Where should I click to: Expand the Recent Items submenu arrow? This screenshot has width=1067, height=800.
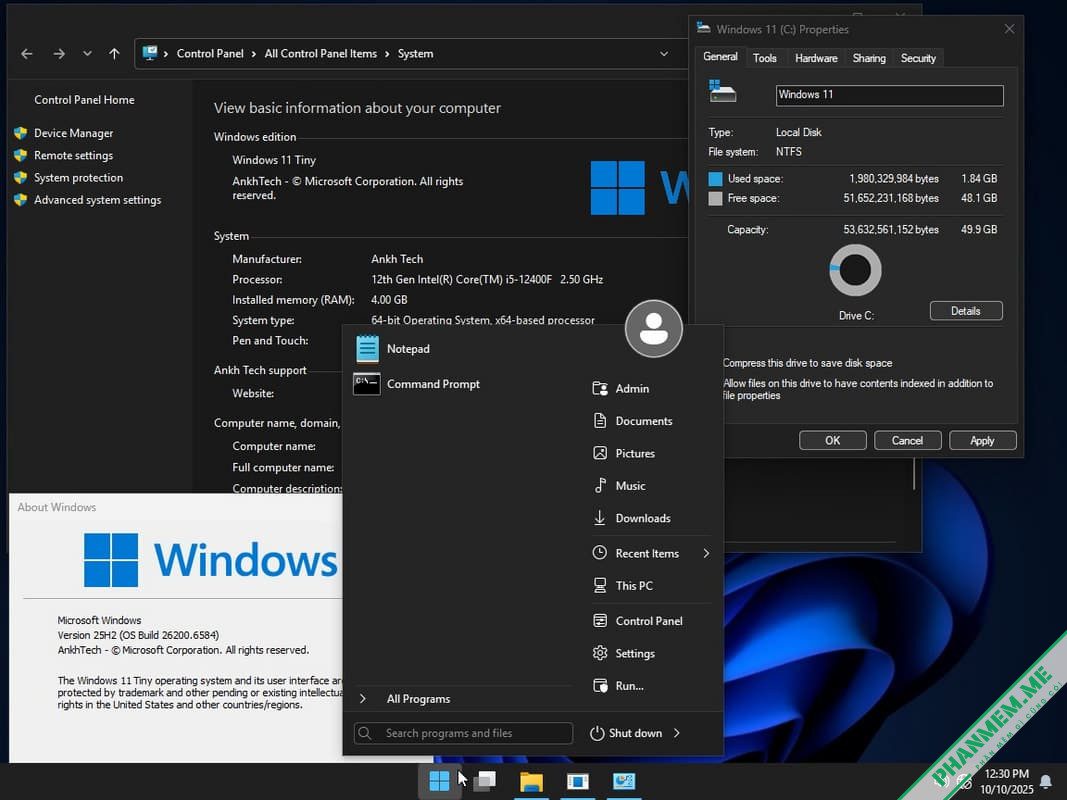[706, 553]
